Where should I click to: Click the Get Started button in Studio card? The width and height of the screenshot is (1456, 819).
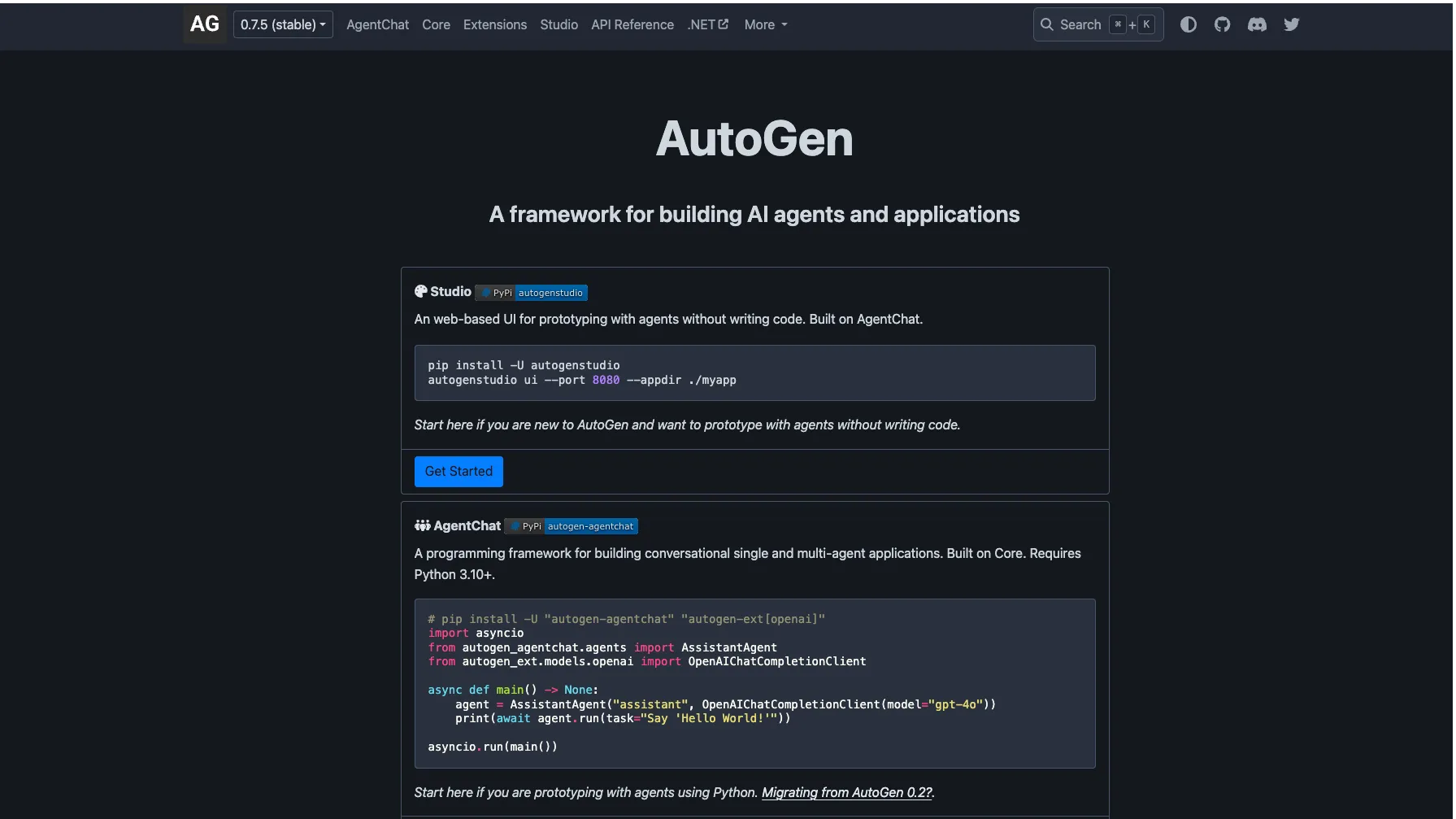click(459, 472)
